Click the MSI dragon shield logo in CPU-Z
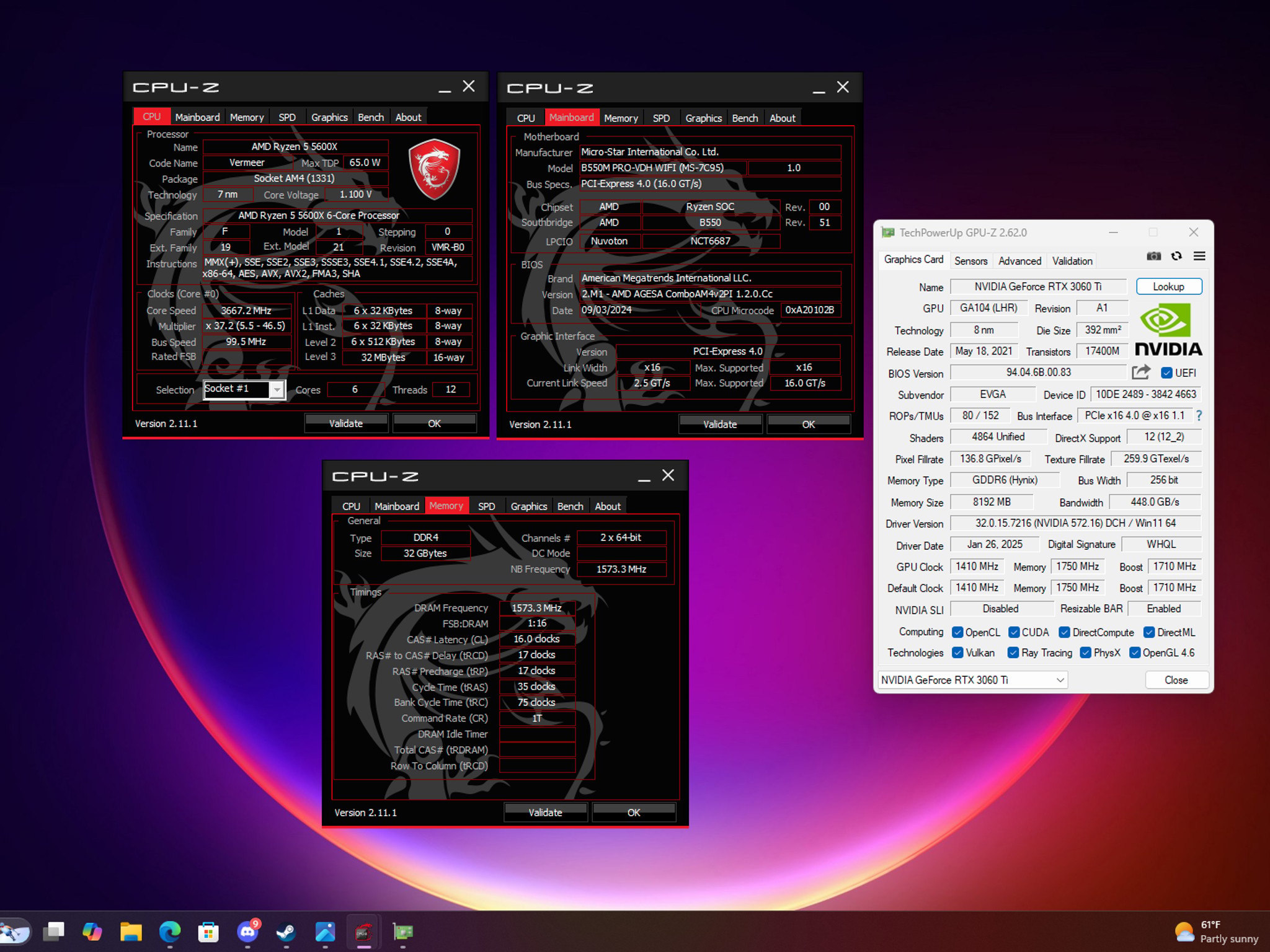Image resolution: width=1270 pixels, height=952 pixels. coord(435,169)
